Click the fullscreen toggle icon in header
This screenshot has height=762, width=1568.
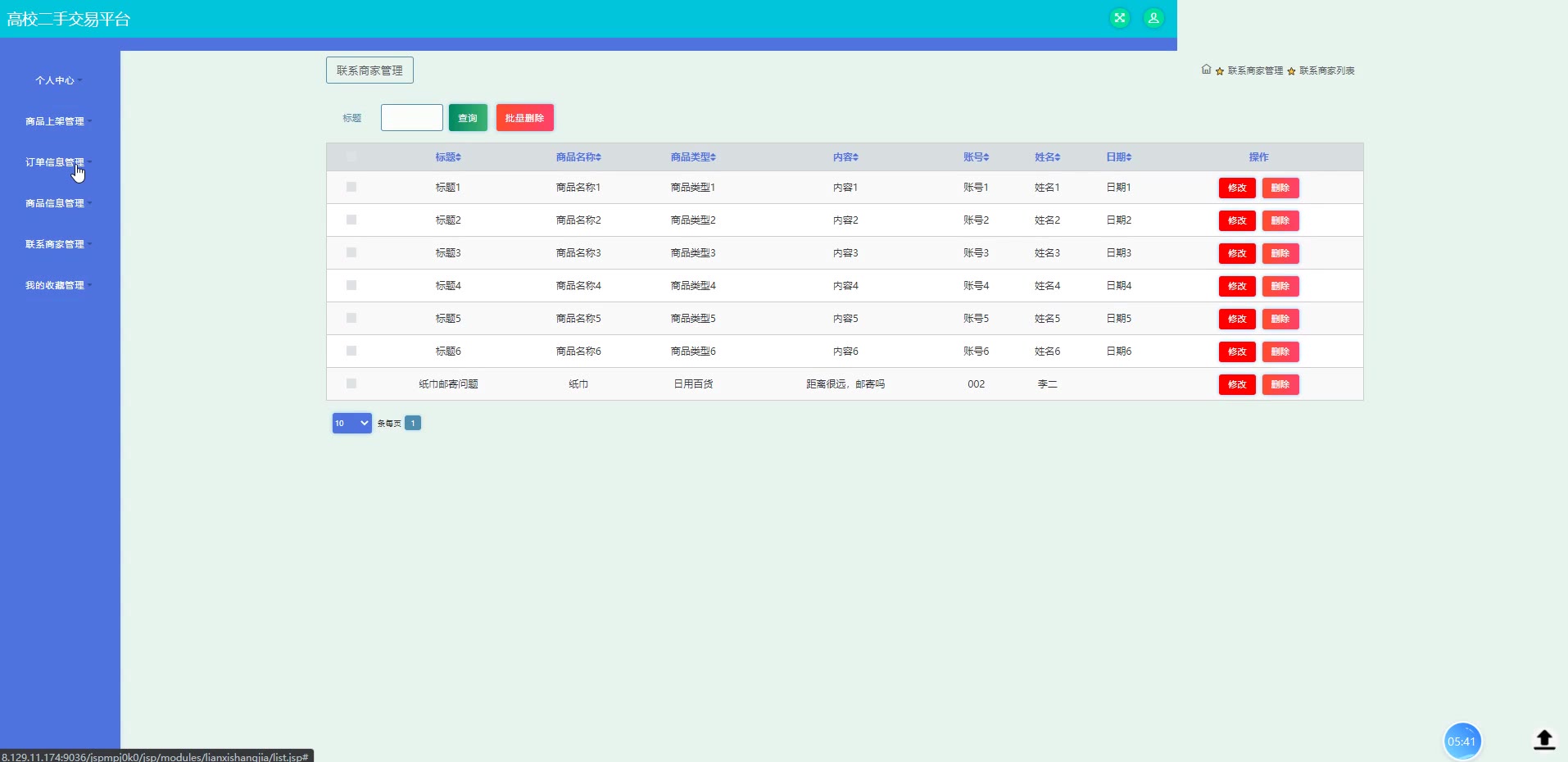(x=1119, y=18)
